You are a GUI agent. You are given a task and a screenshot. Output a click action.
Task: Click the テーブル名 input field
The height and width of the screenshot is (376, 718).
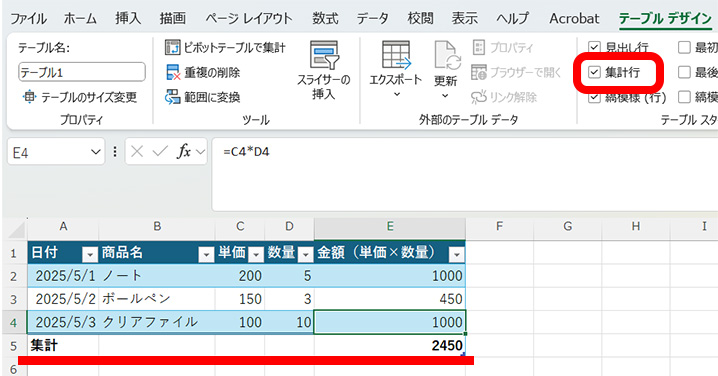tap(82, 72)
